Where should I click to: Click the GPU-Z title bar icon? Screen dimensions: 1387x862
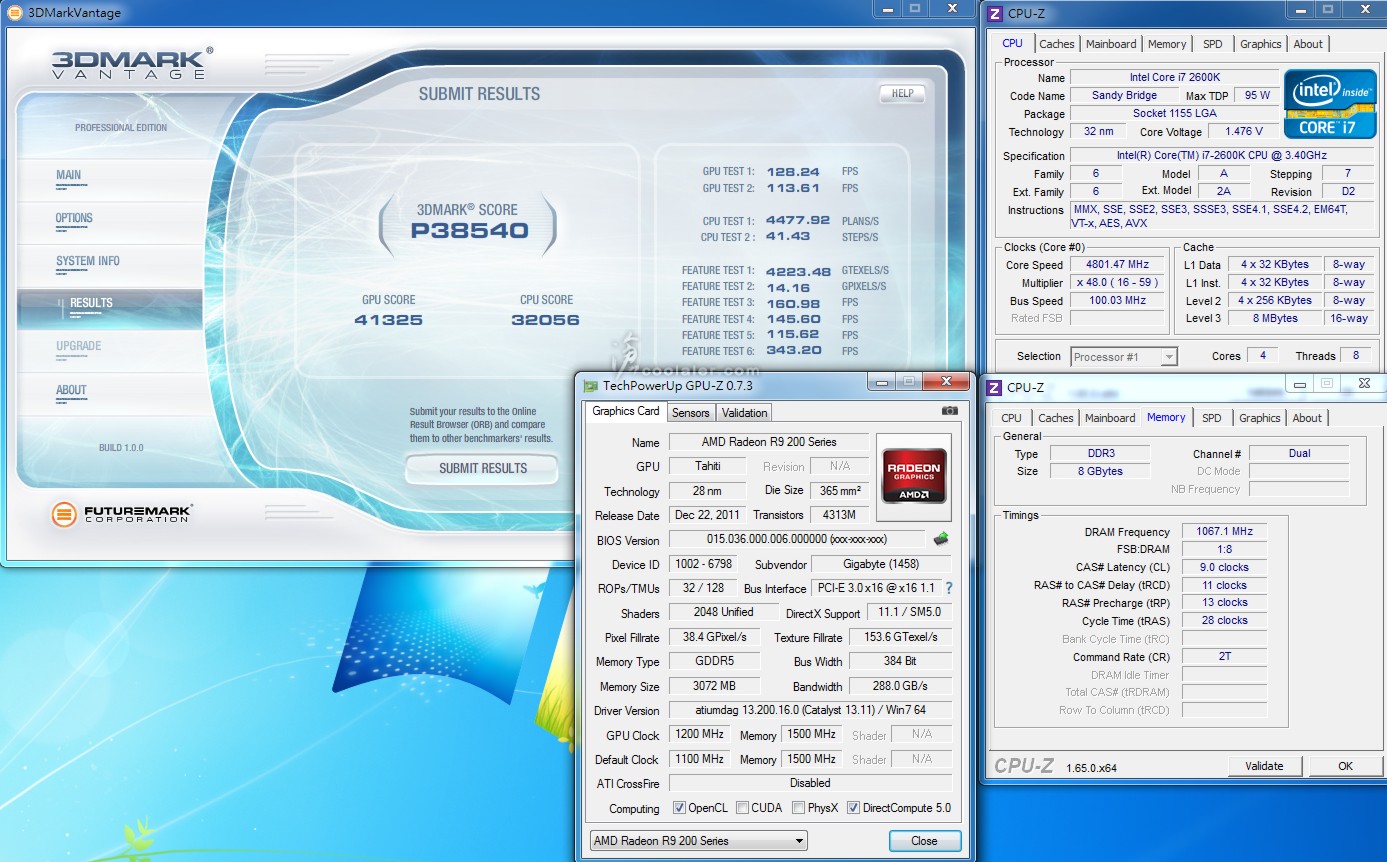click(x=591, y=386)
